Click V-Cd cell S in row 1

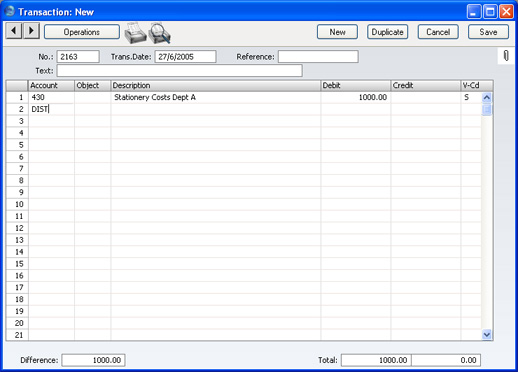(471, 97)
